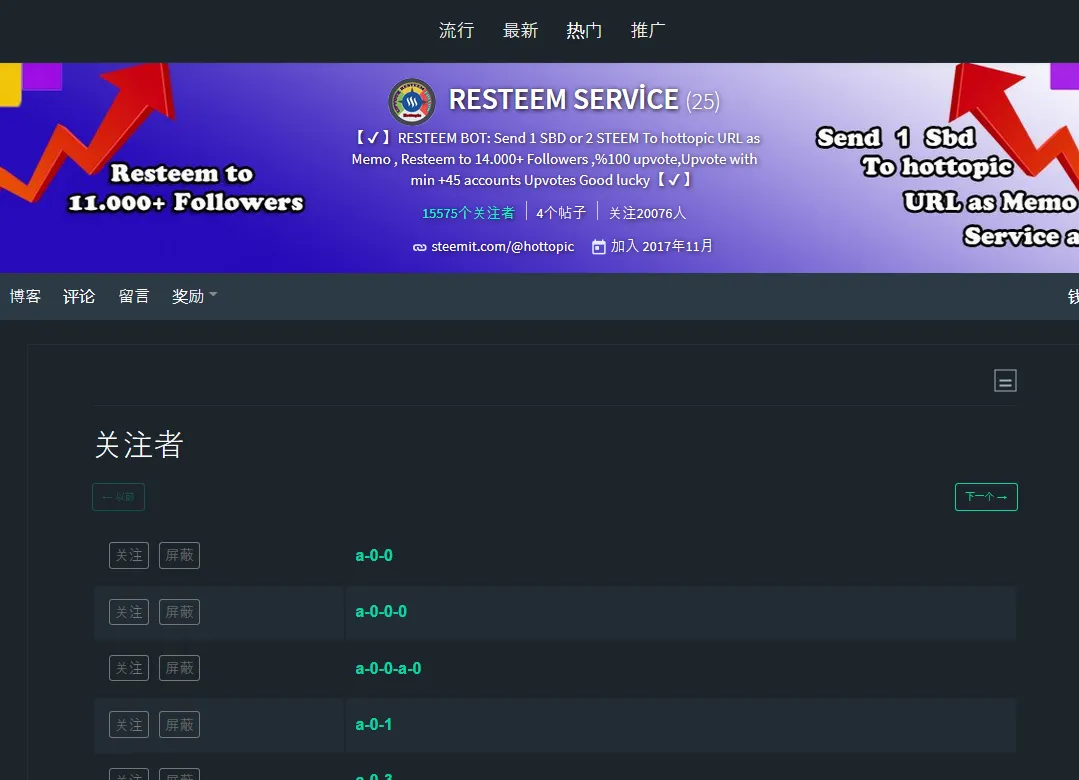Open profile of a-0-0
This screenshot has height=780, width=1079.
pos(374,556)
